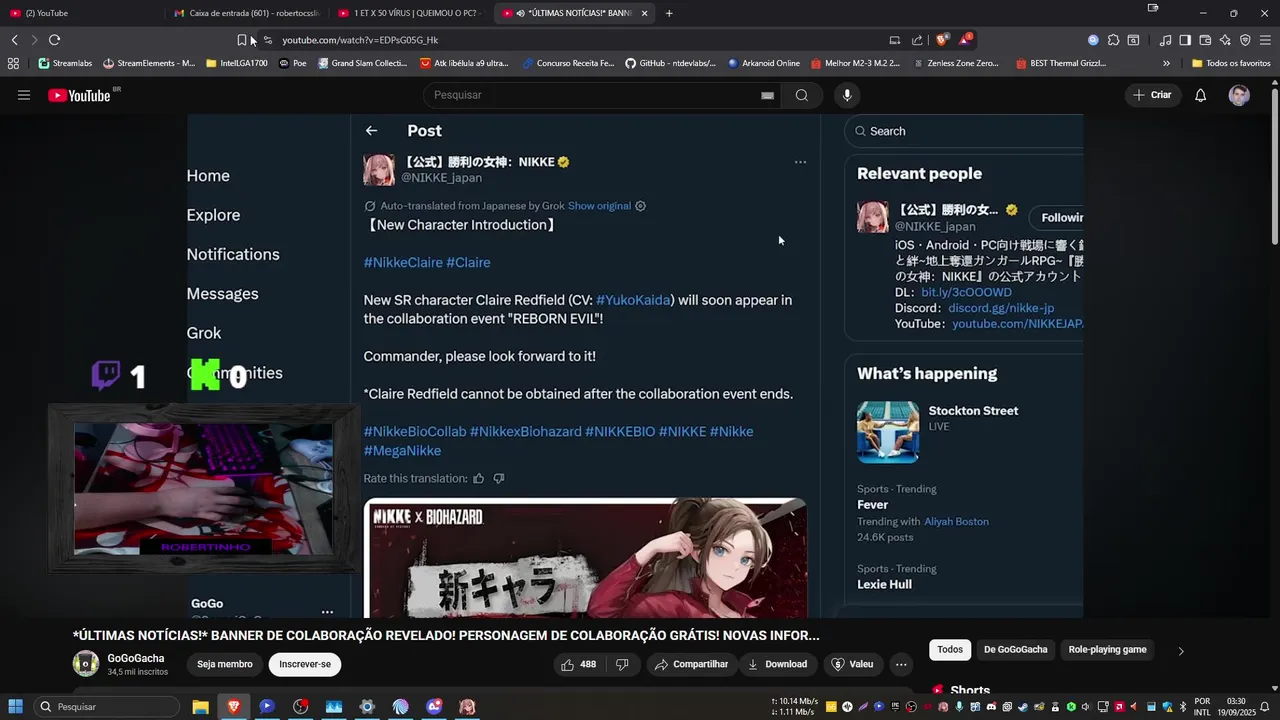The image size is (1280, 720).
Task: Open Brave Wallet icon
Action: 1205,40
